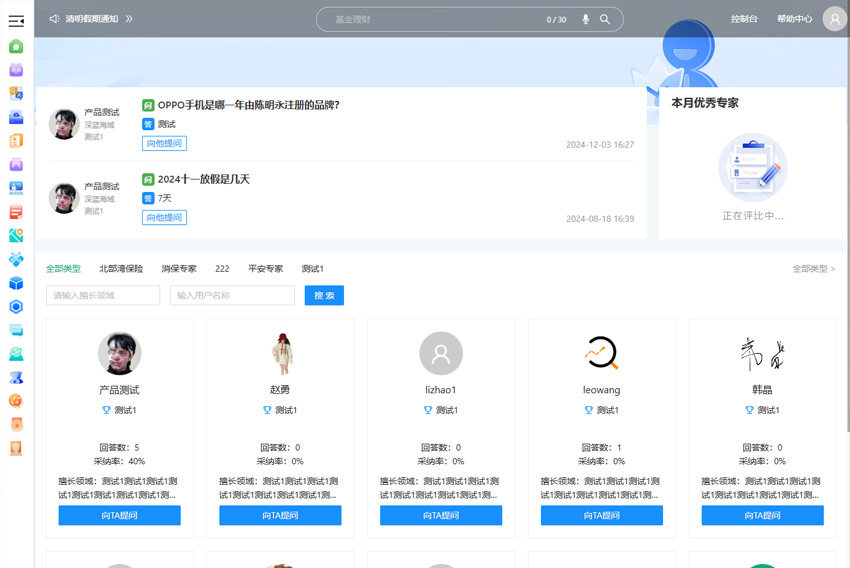
Task: Click the blue 搜索 button
Action: [324, 295]
